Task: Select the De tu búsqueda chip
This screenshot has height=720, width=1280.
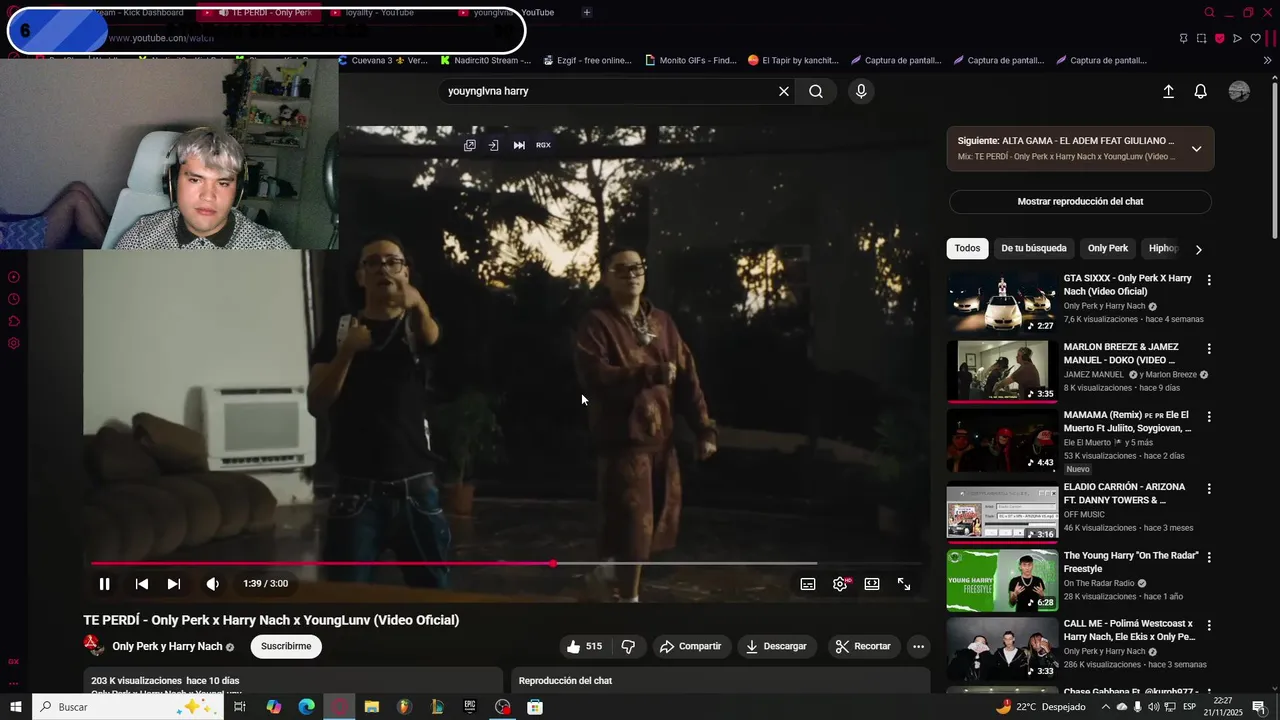Action: pos(1034,248)
